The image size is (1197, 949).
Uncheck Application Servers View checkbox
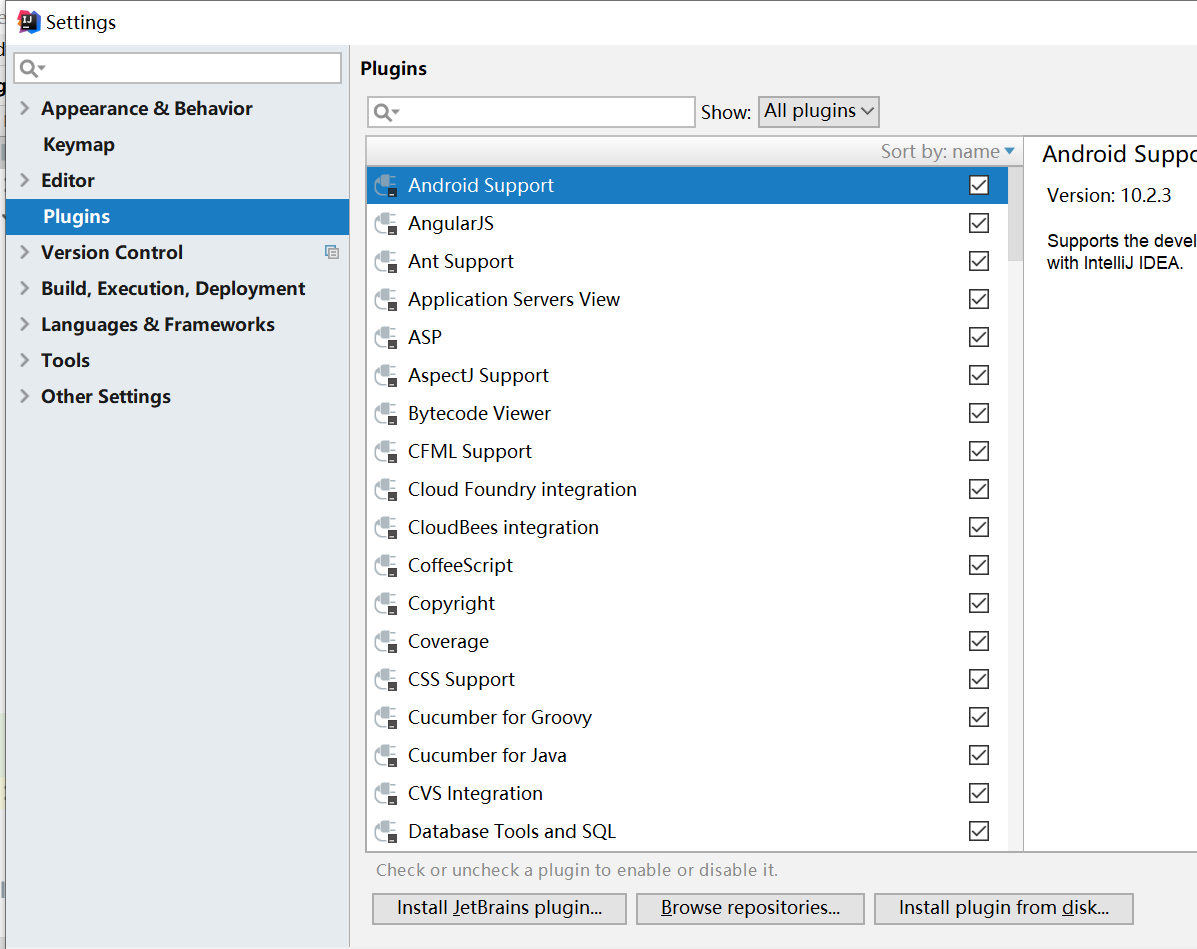[x=979, y=299]
